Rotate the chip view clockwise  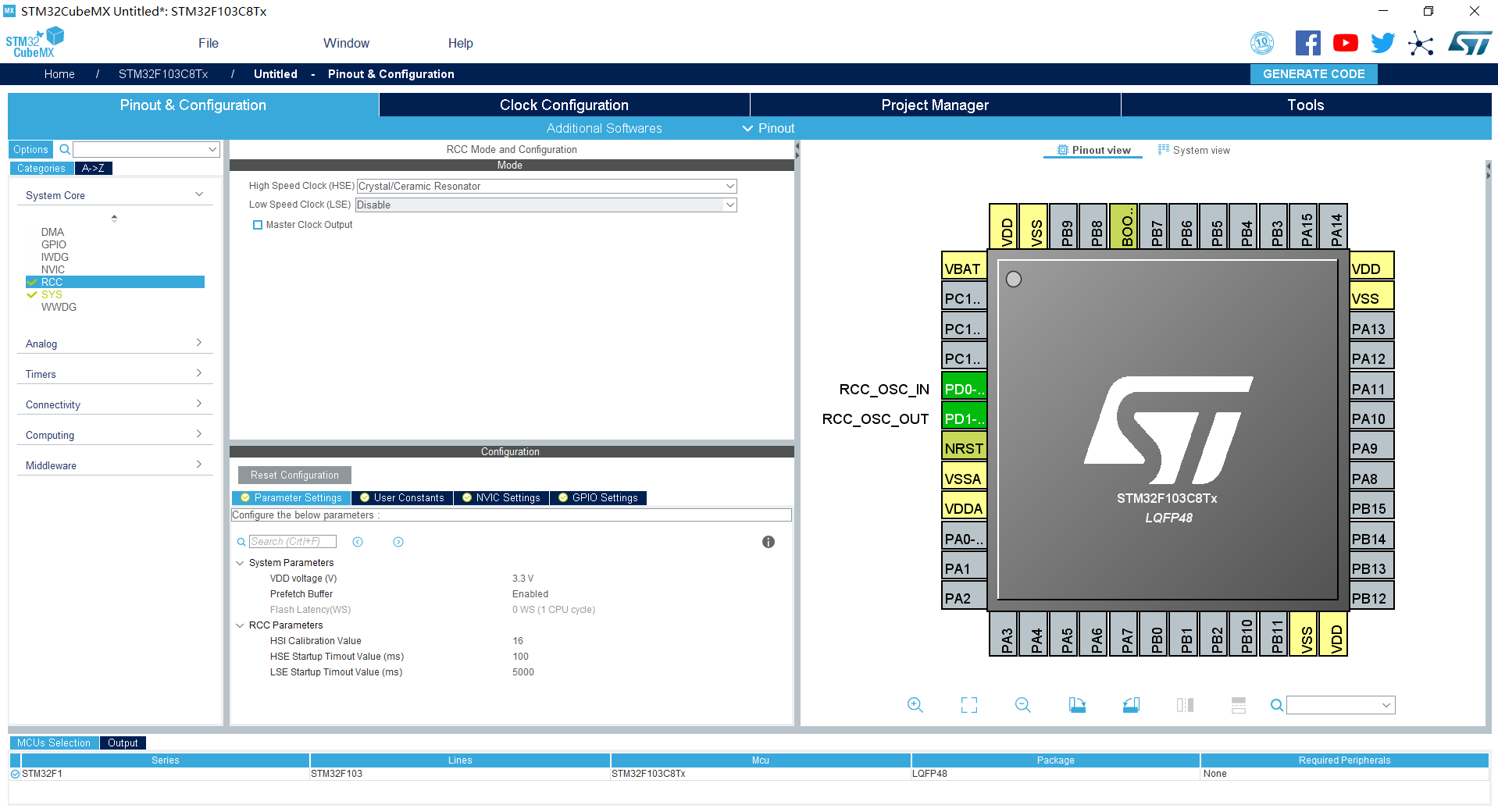pos(1077,705)
